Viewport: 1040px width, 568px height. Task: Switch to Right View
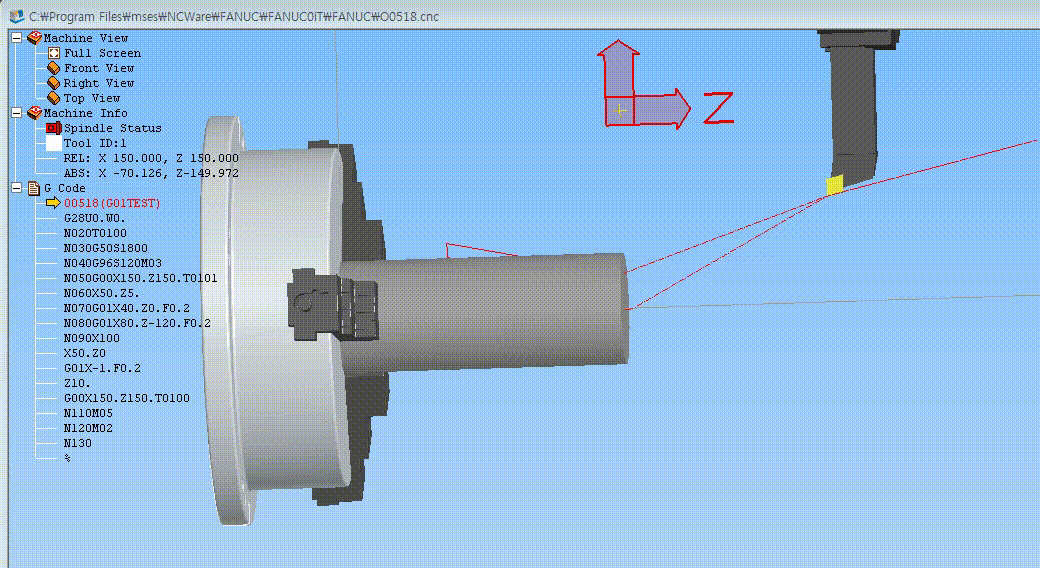[99, 83]
